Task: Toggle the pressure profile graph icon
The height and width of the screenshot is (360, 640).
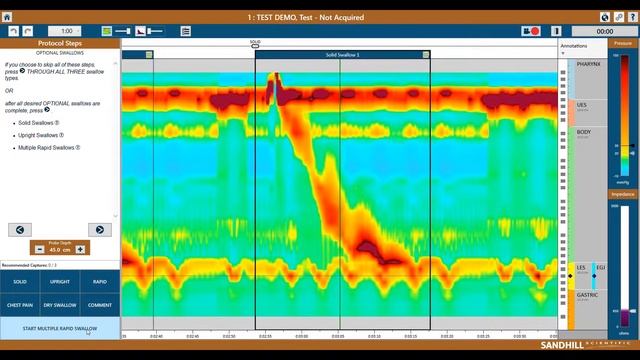Action: [x=140, y=31]
